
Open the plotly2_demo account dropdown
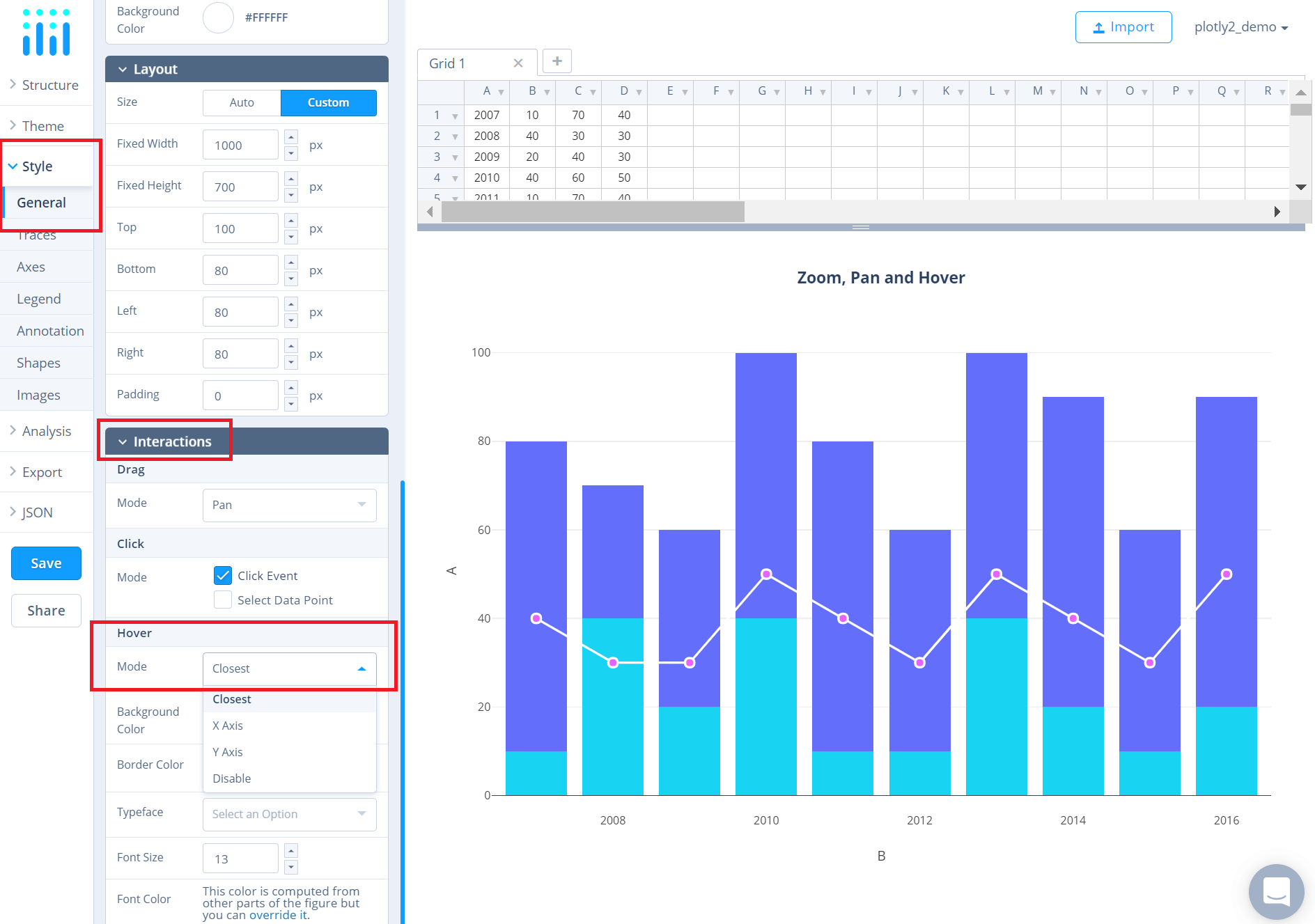(1241, 27)
